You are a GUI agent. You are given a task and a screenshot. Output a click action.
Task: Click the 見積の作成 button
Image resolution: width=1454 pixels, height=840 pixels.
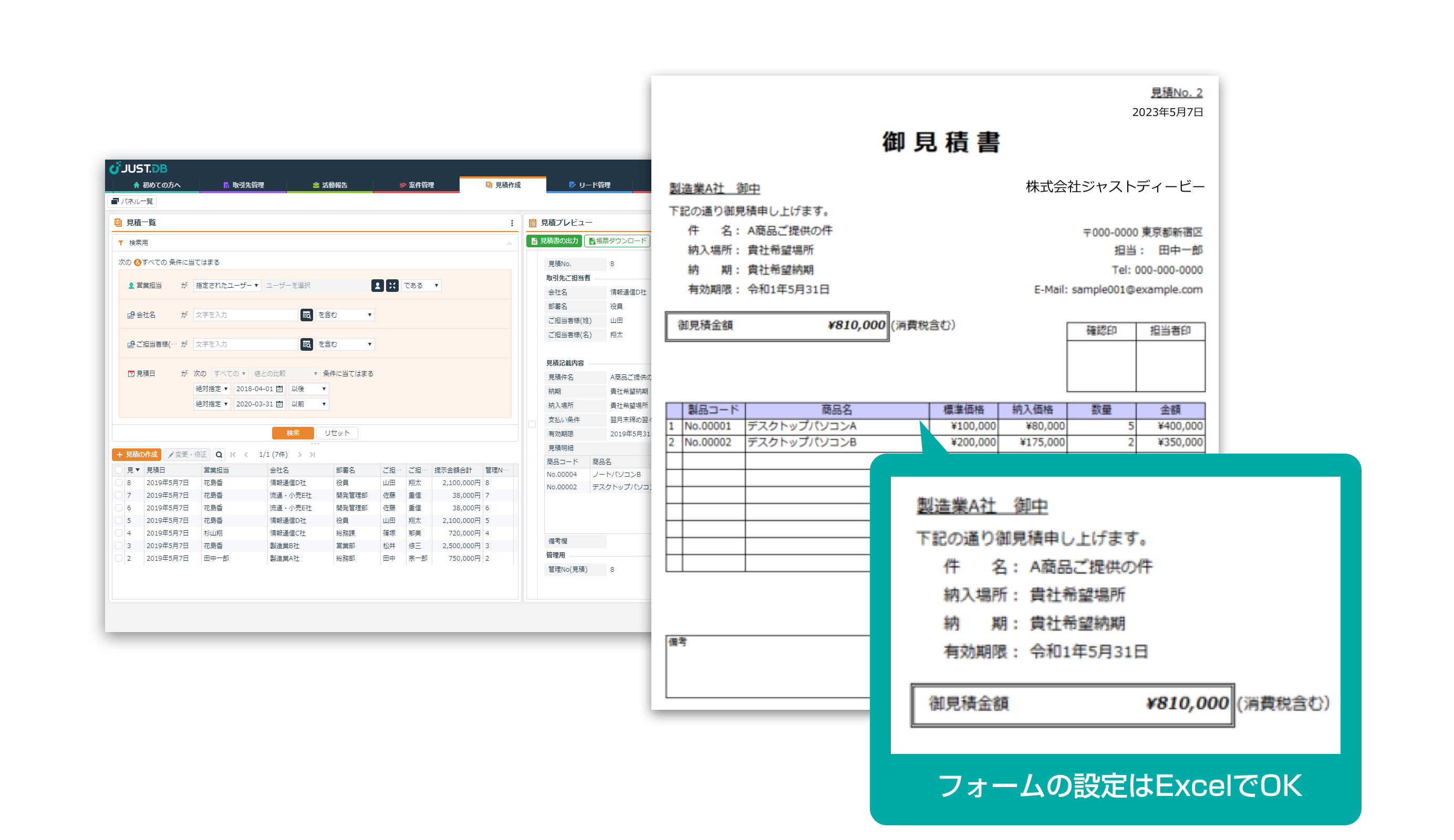tap(137, 454)
